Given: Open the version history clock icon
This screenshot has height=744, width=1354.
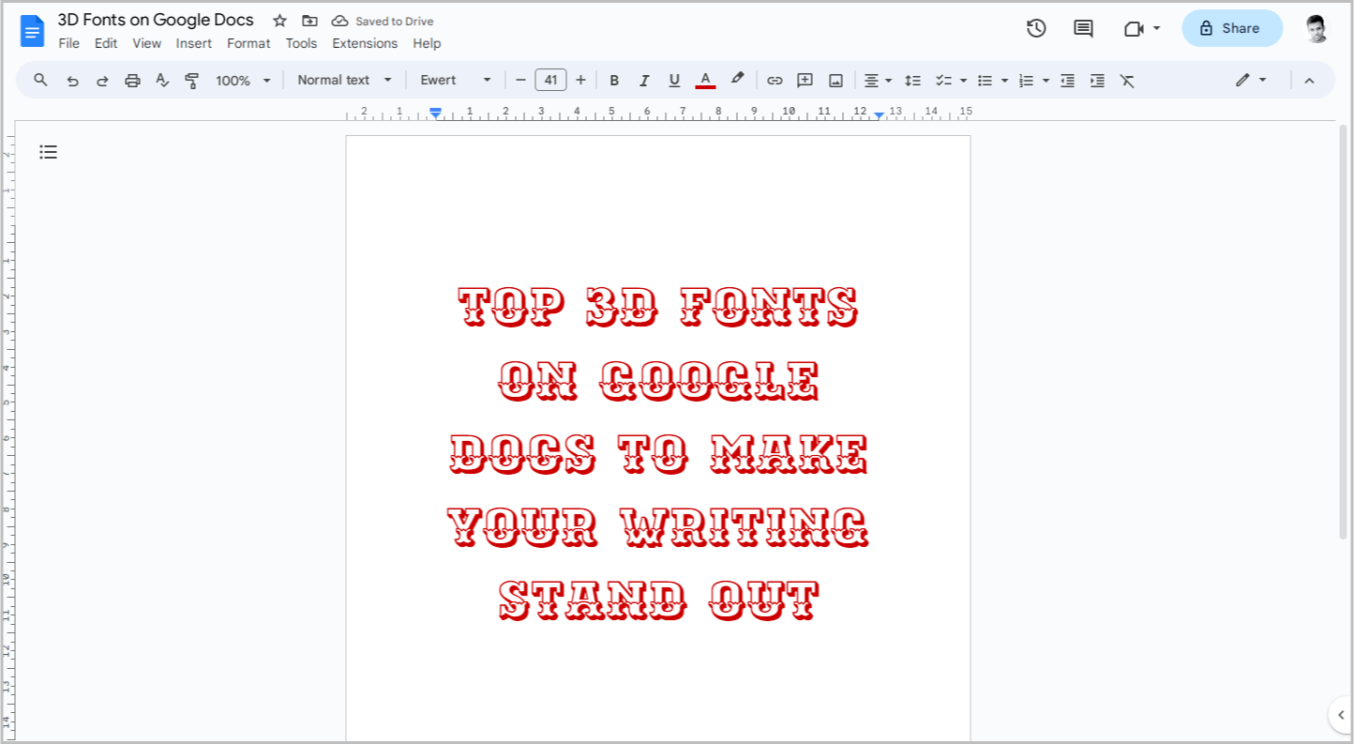Looking at the screenshot, I should coord(1036,29).
